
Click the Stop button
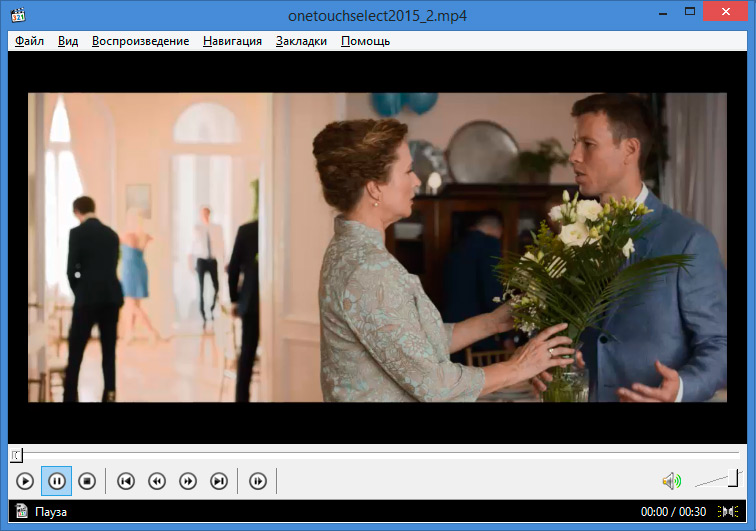[87, 481]
